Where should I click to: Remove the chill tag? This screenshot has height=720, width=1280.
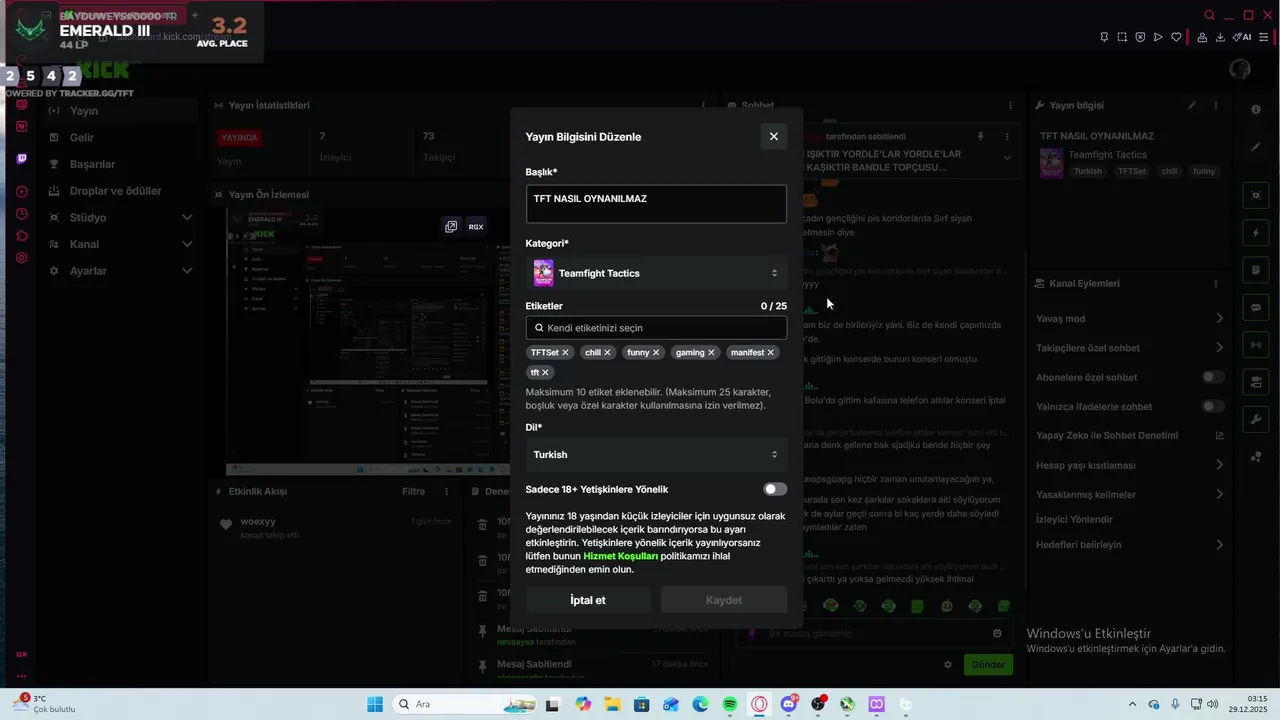[x=607, y=353]
